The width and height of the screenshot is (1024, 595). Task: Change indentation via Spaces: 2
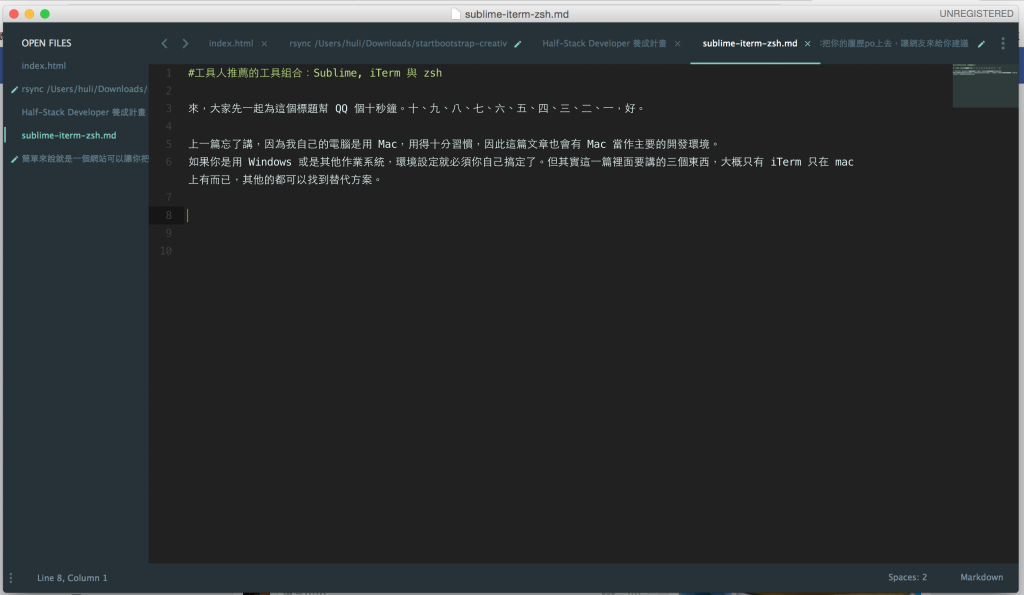click(907, 577)
